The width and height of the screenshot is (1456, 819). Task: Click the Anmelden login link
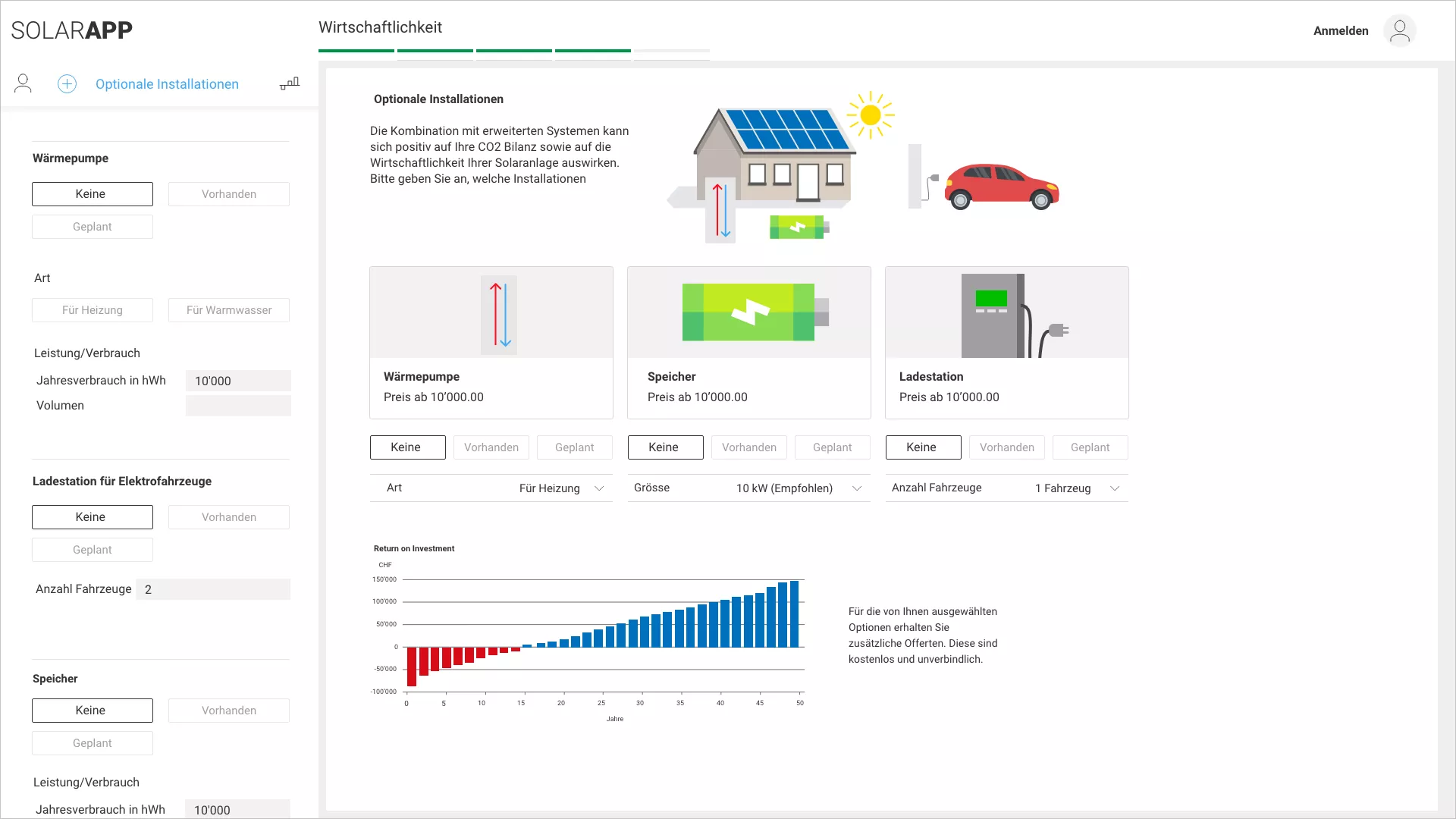(1340, 31)
